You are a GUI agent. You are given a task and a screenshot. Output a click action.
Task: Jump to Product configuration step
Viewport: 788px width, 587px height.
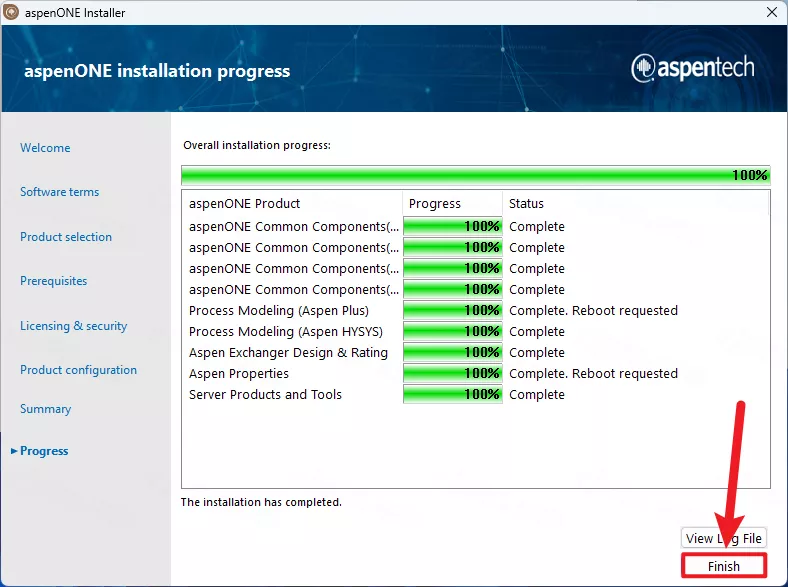[x=78, y=370]
